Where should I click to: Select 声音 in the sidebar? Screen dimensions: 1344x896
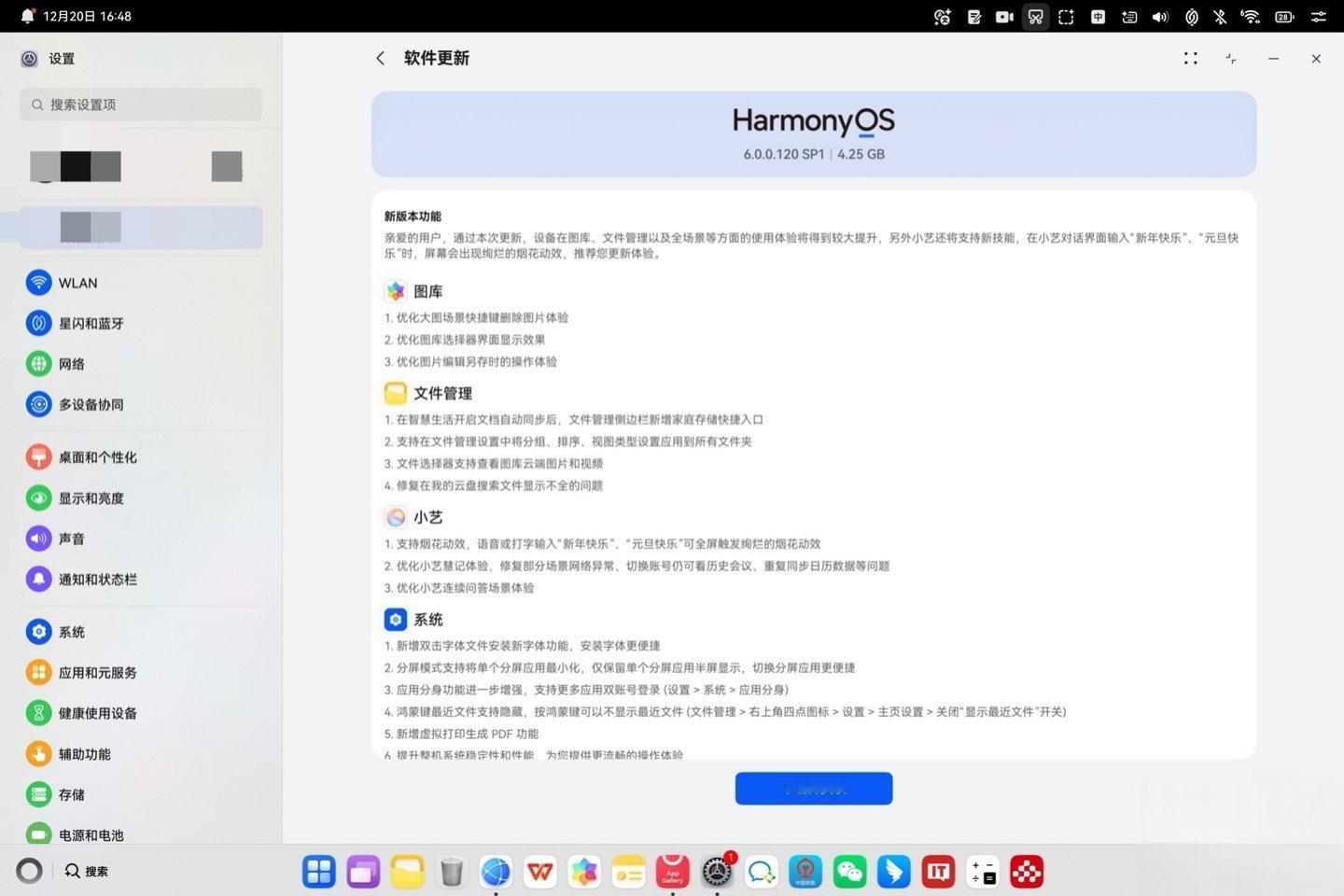point(140,539)
